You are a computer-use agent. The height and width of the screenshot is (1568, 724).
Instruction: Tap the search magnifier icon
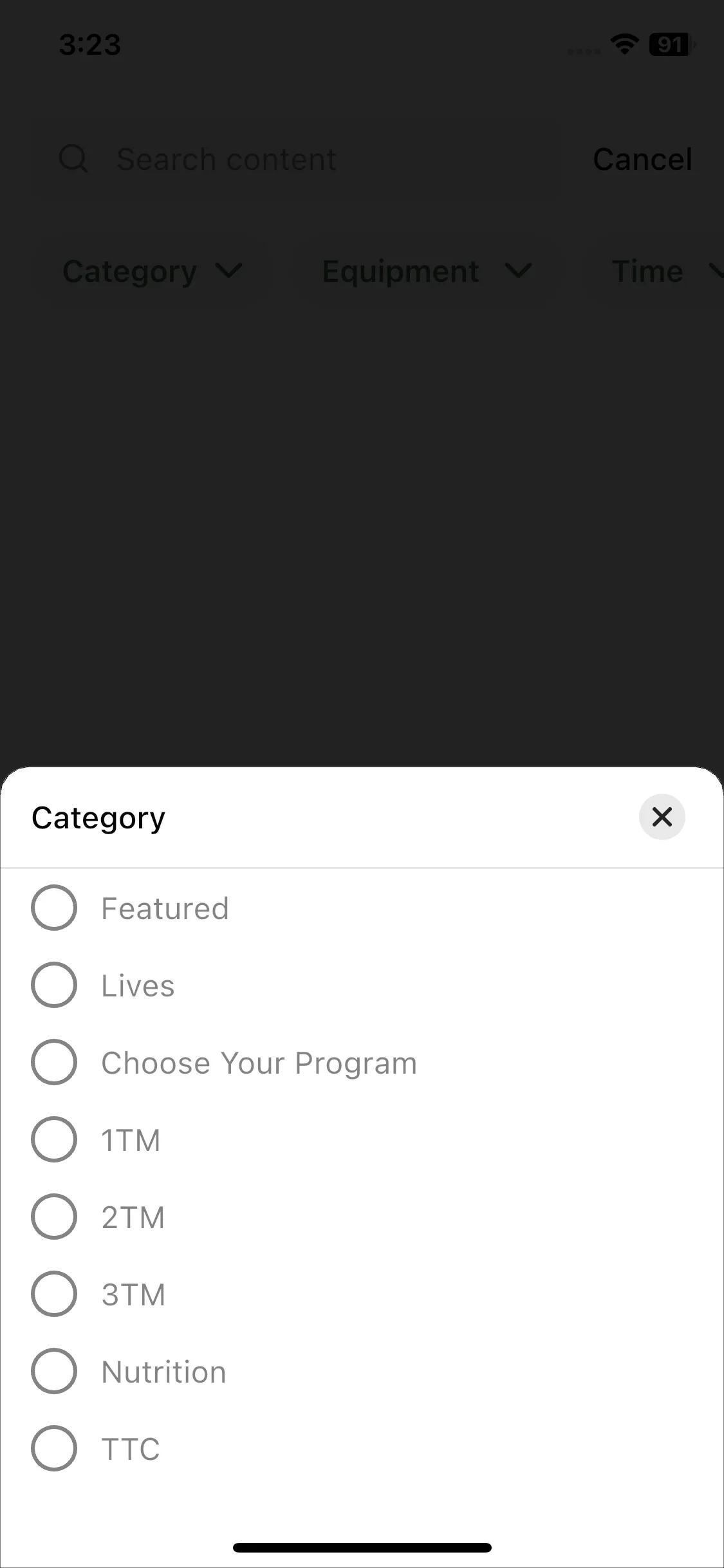click(x=73, y=159)
